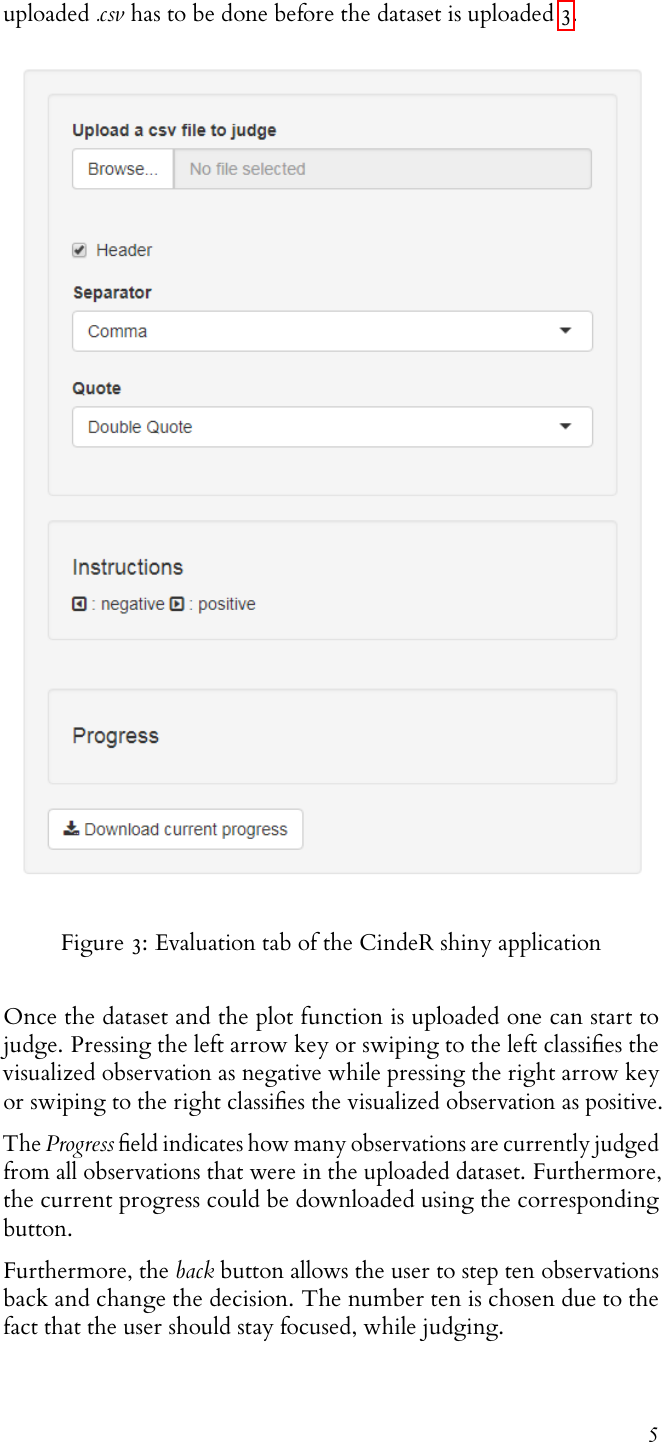Click the caret icon on the Quote dropdown
Viewport: 662px width, 1442px height.
pyautogui.click(x=565, y=426)
